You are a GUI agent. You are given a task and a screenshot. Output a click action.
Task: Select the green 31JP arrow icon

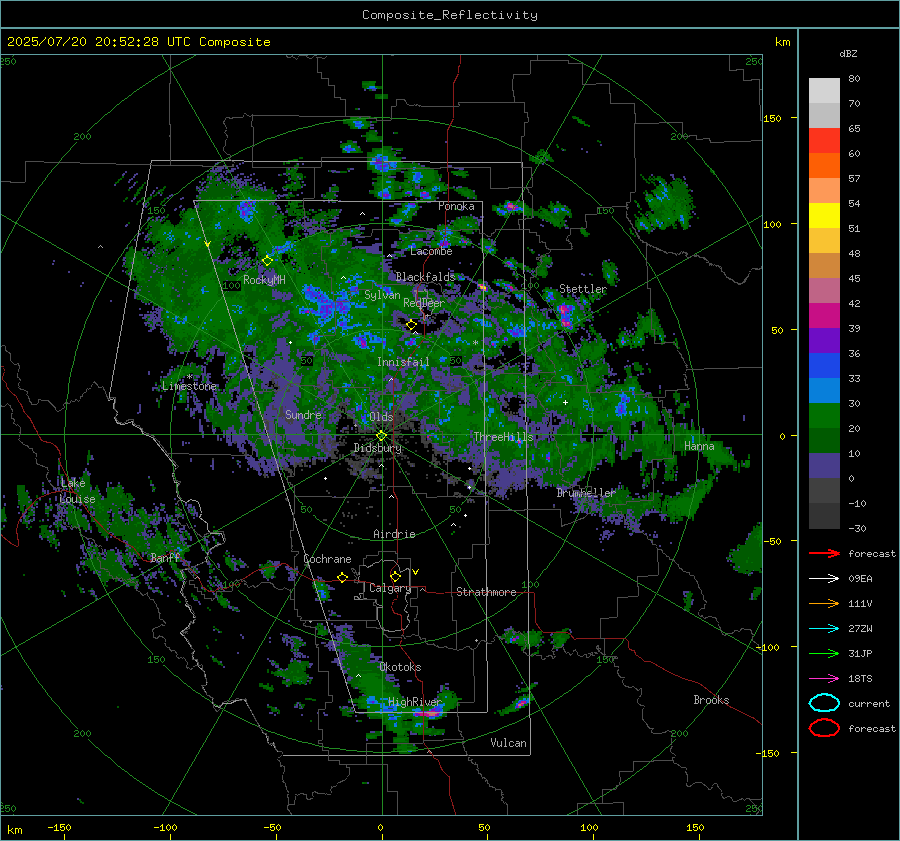(824, 653)
